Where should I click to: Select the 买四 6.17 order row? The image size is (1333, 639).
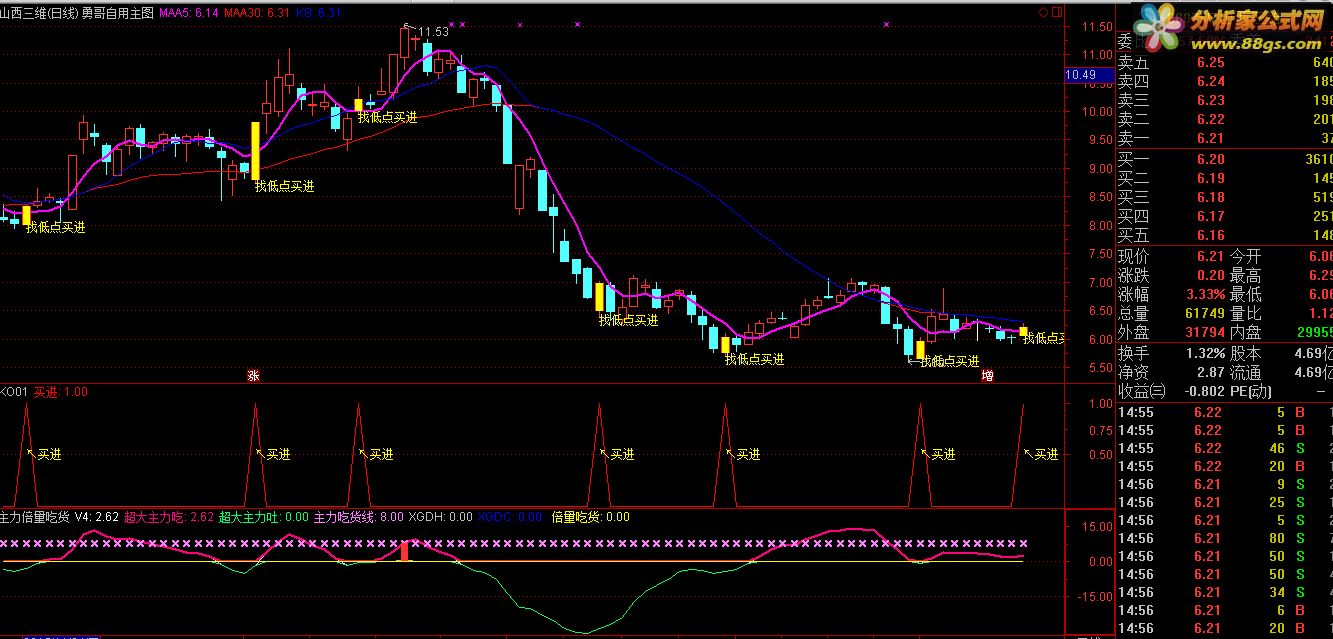tap(1224, 216)
